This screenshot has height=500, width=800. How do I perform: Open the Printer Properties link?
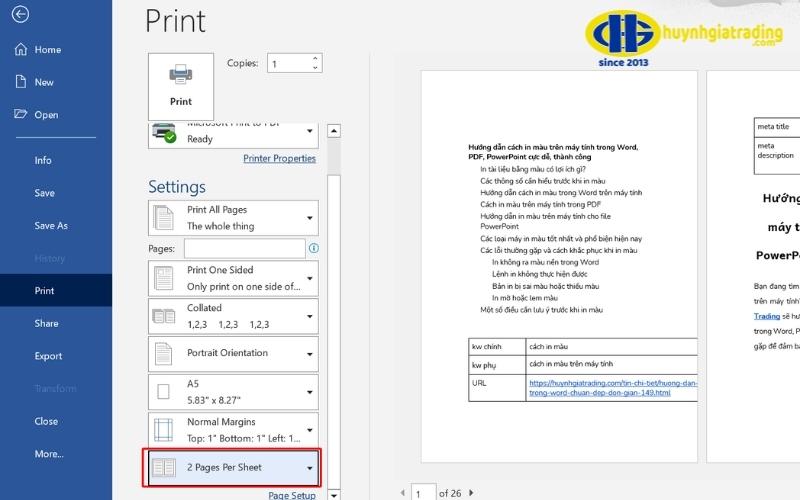pyautogui.click(x=279, y=158)
